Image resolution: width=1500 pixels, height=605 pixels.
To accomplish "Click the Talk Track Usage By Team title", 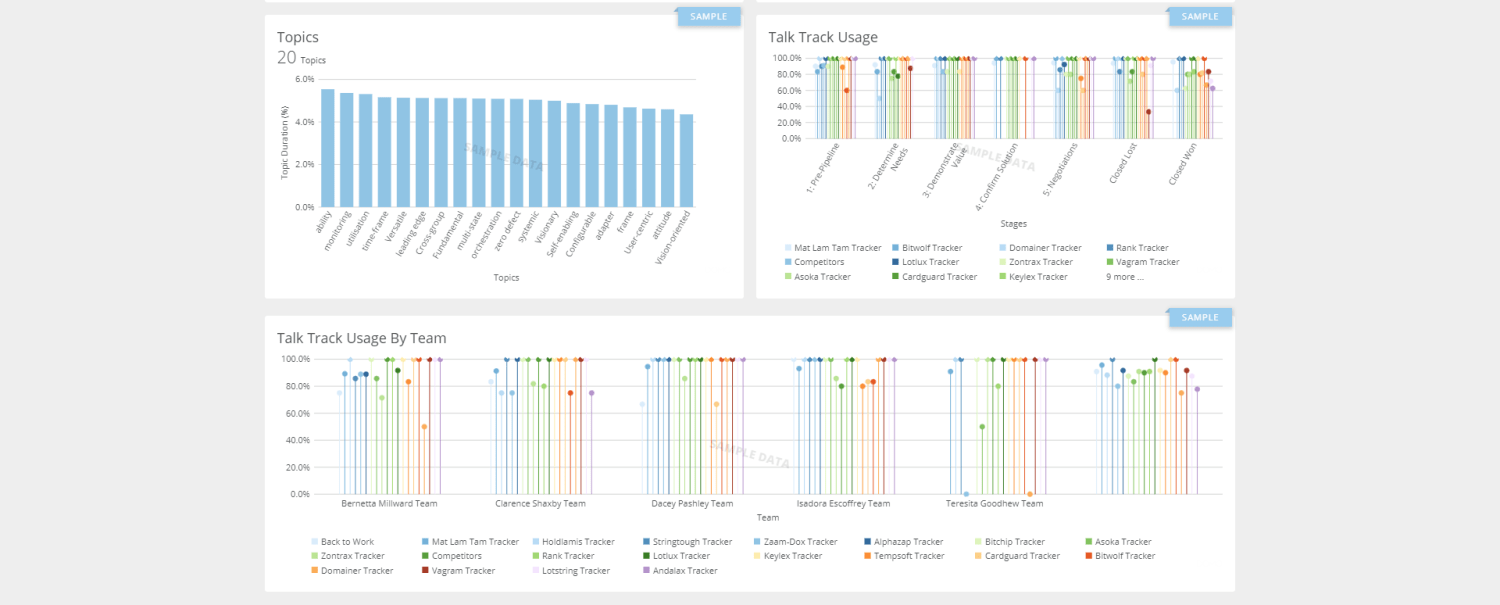I will coord(361,338).
